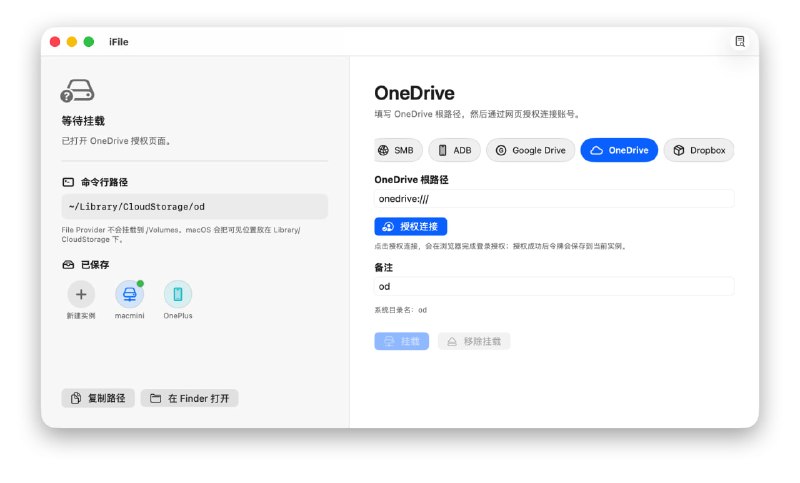
Task: Switch to the ADB tab
Action: point(455,150)
